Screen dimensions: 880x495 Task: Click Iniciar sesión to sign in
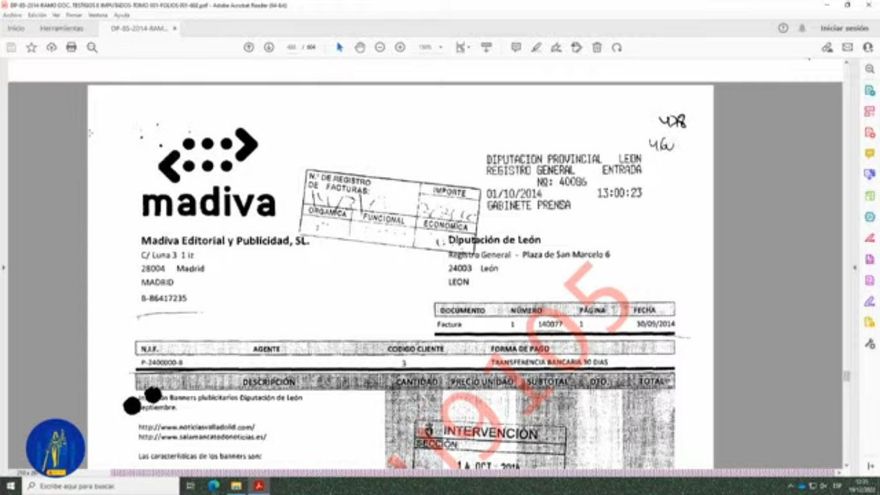pos(844,28)
